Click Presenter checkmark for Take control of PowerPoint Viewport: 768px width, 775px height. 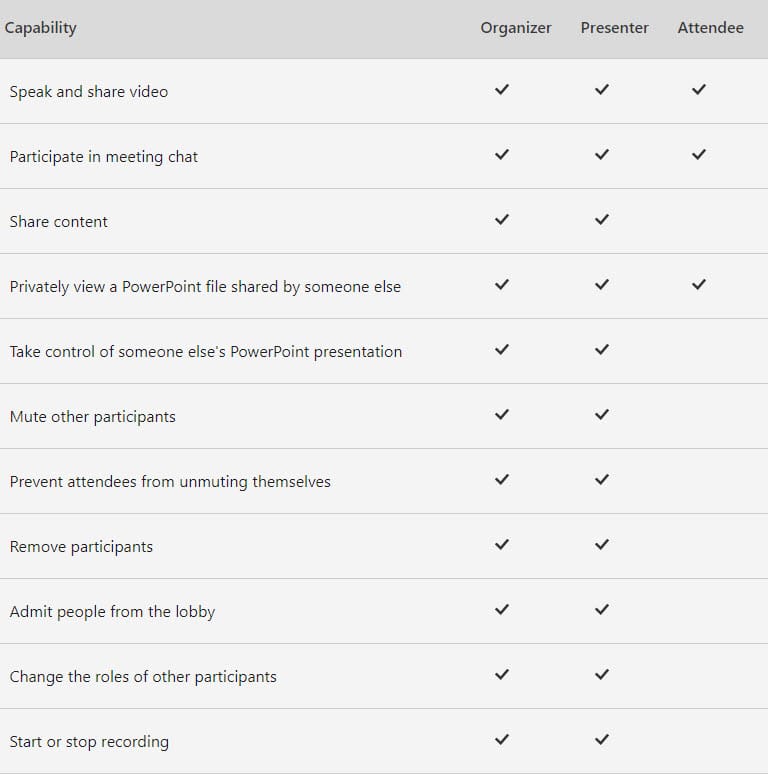coord(601,350)
